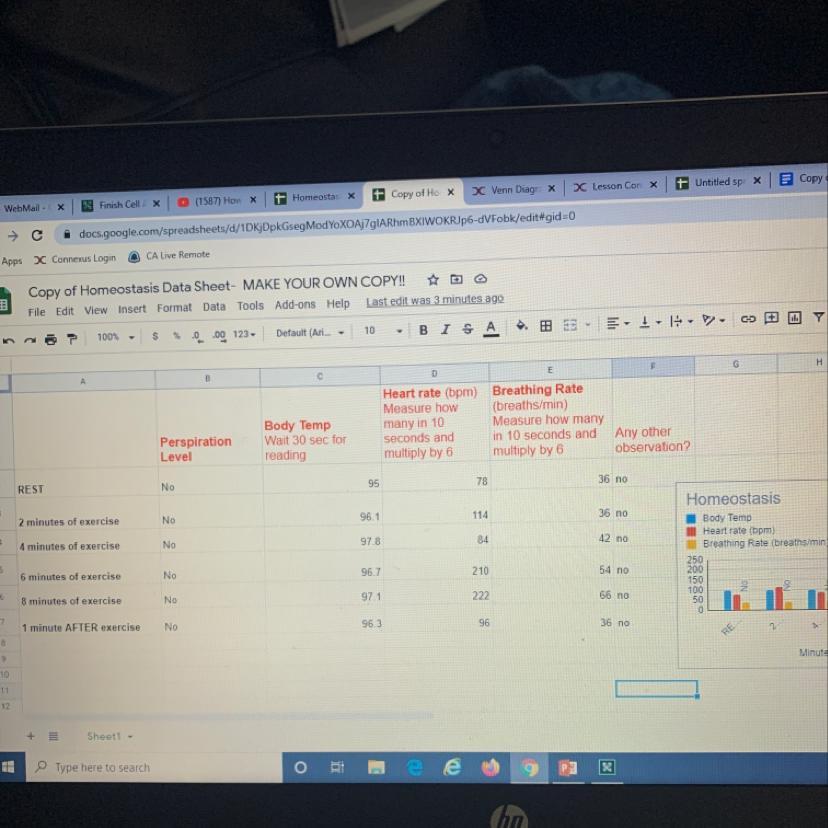Open the fill color picker
The width and height of the screenshot is (828, 828).
[522, 326]
